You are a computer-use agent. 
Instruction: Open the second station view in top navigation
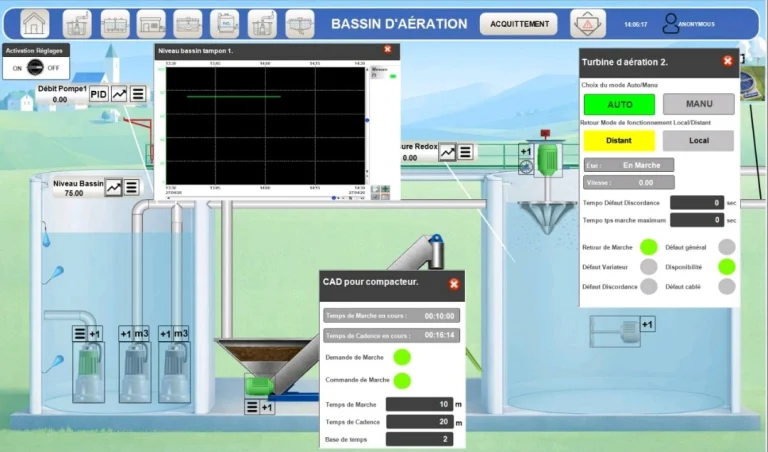point(77,24)
